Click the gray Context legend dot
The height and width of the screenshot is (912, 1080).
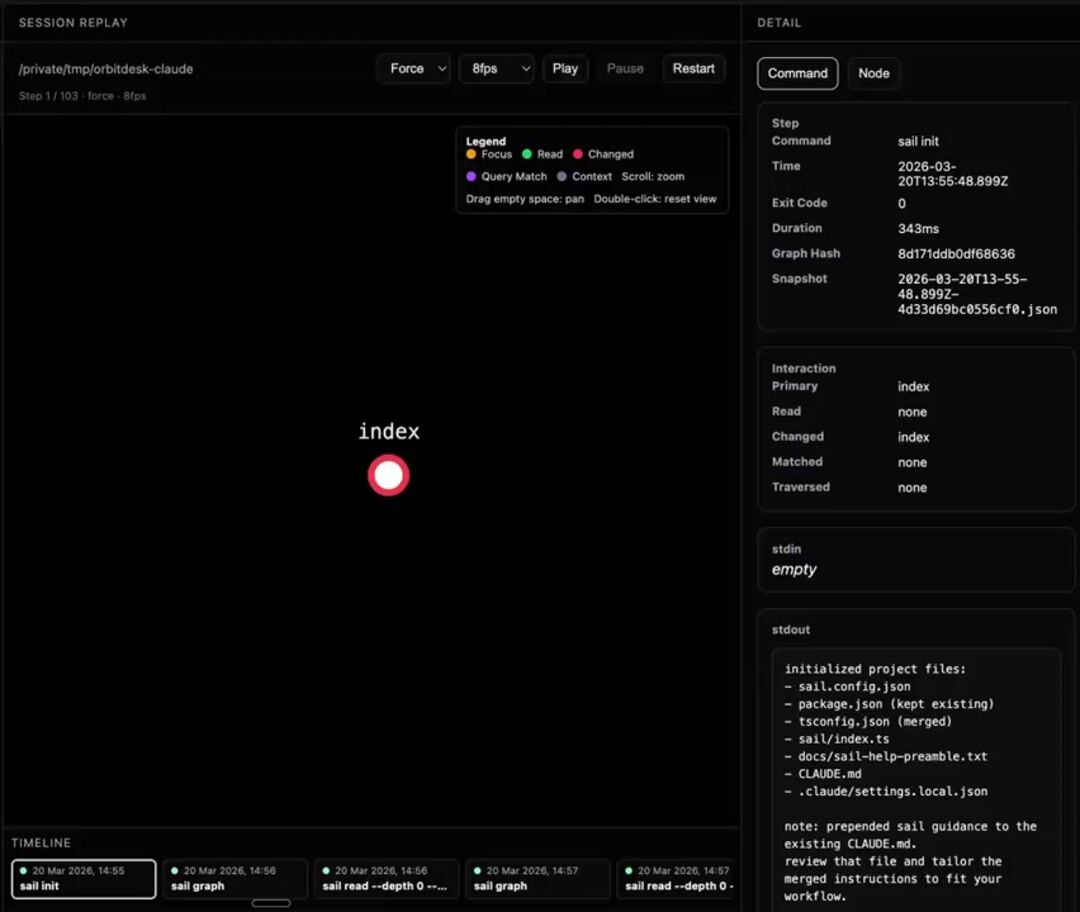pos(562,176)
